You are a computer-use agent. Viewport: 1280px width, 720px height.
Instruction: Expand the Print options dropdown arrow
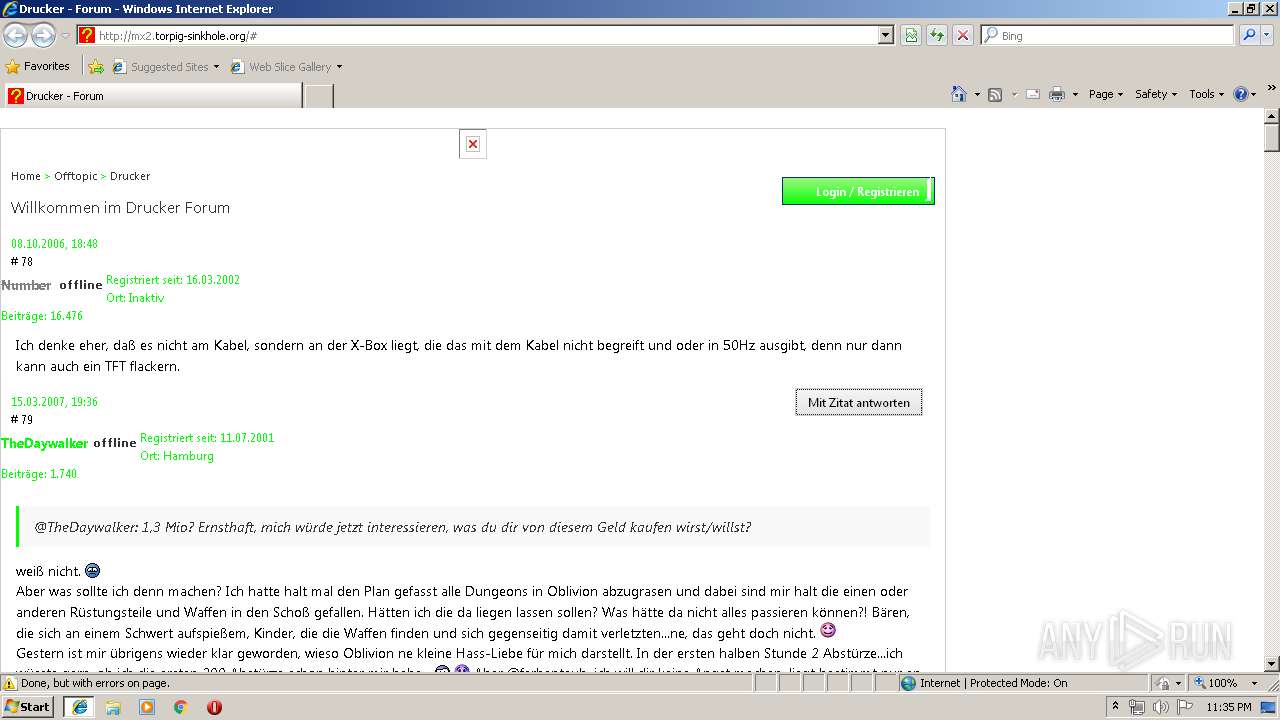click(1075, 95)
